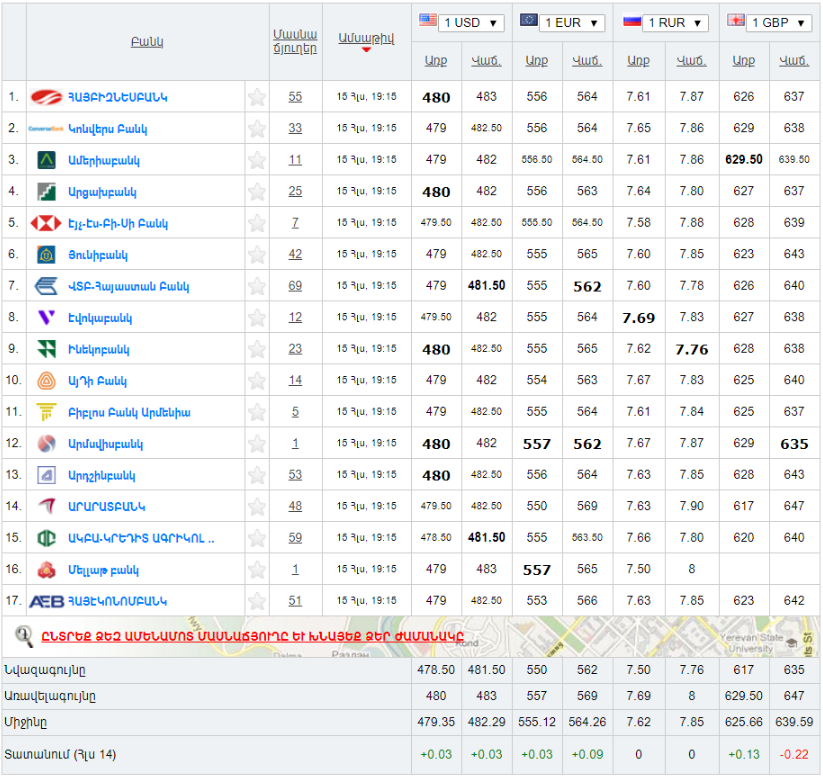Click the ԱՐԱՐԱՏԲԱՆԿ logo icon

coord(46,507)
